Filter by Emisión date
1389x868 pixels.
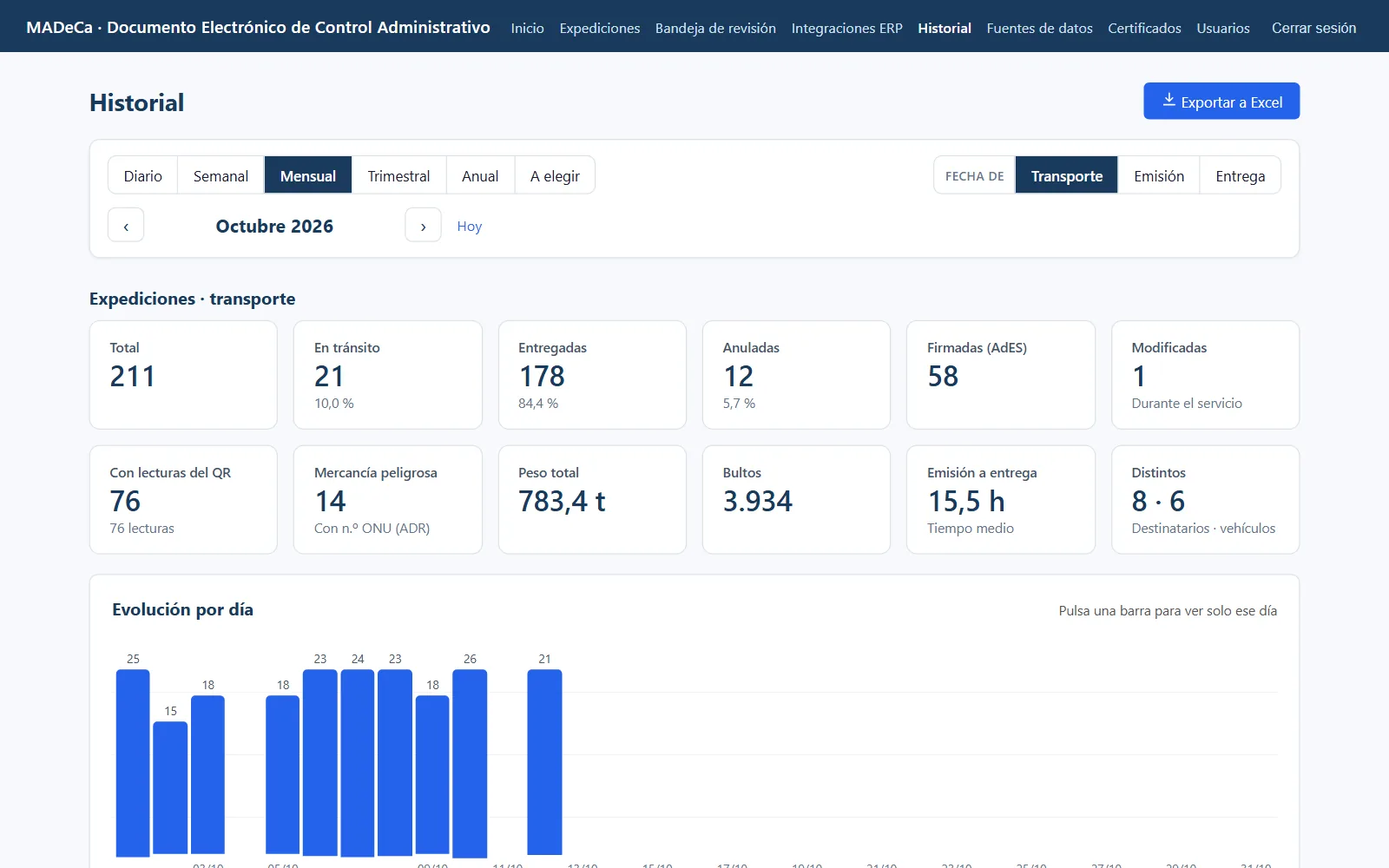[x=1159, y=175]
